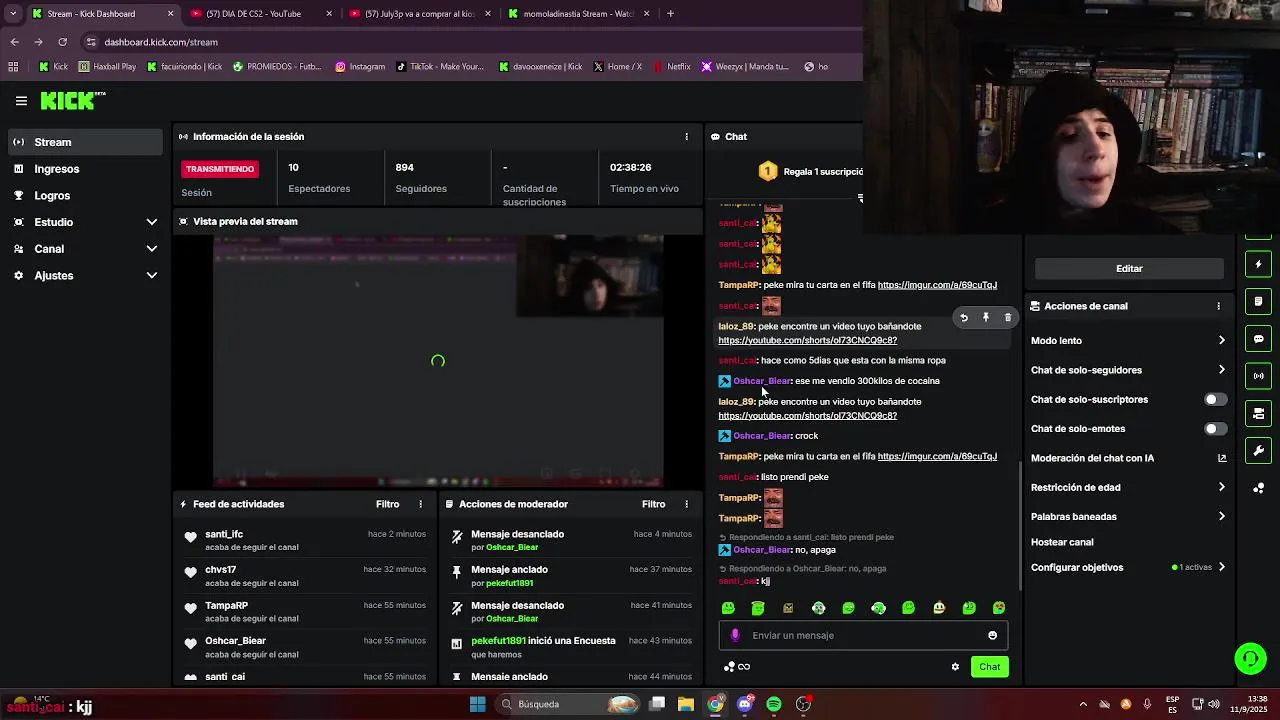The height and width of the screenshot is (720, 1280).
Task: Expand Modo lento options arrow
Action: (1221, 341)
